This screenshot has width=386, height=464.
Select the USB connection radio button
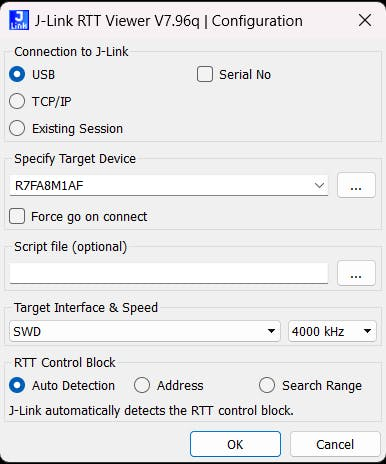[x=17, y=74]
